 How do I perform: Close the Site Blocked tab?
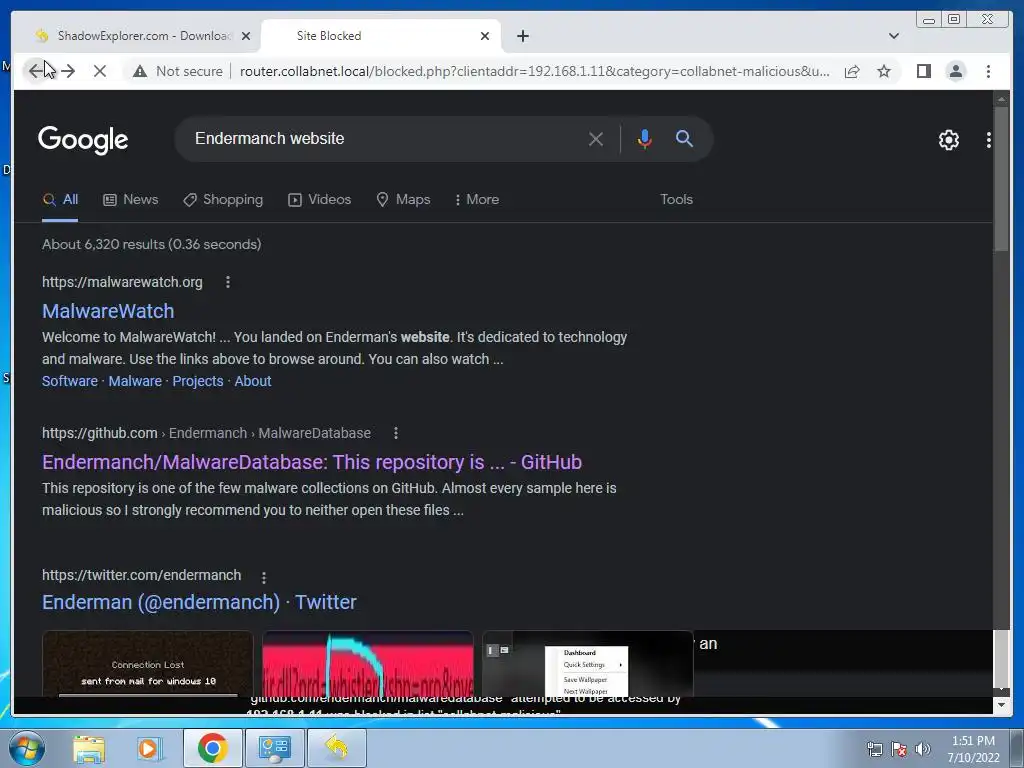coord(485,36)
